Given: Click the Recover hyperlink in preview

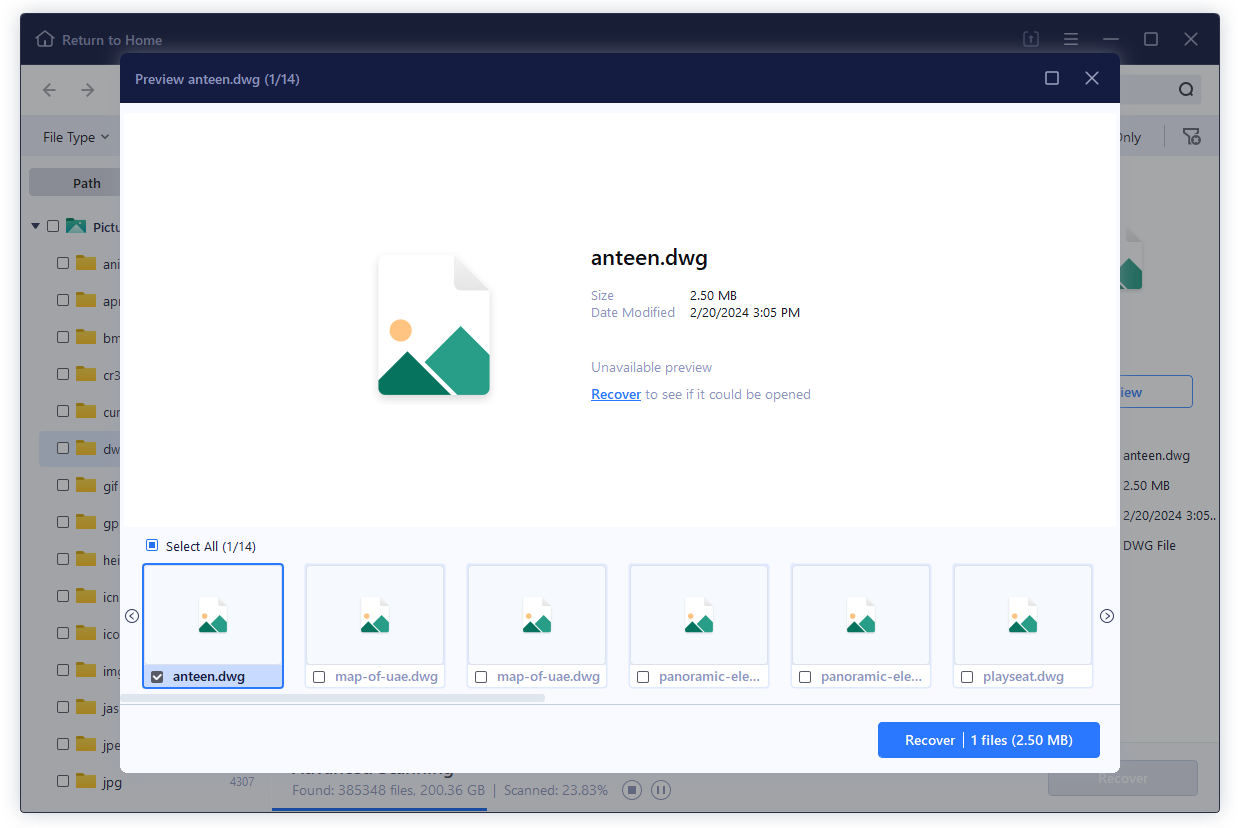Looking at the screenshot, I should point(615,394).
